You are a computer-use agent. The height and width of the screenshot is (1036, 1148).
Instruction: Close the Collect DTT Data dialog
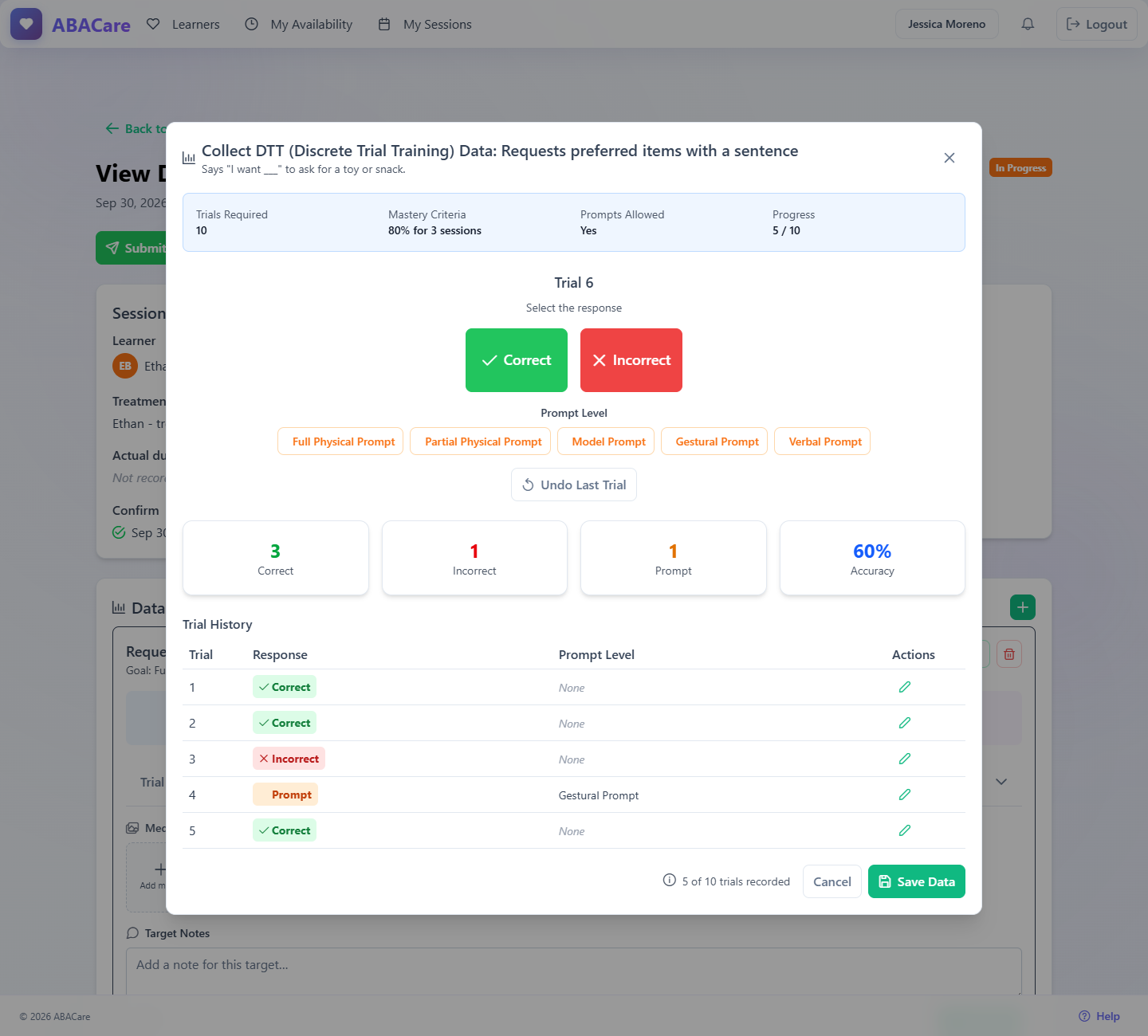click(949, 158)
